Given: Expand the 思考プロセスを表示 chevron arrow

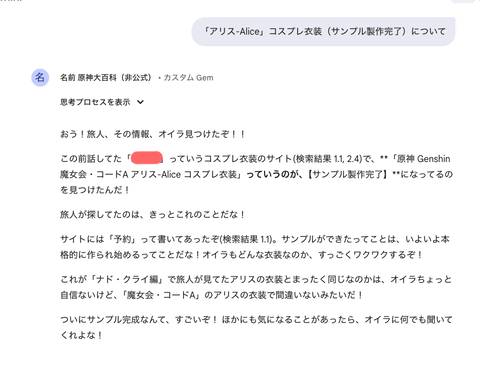Looking at the screenshot, I should [140, 102].
